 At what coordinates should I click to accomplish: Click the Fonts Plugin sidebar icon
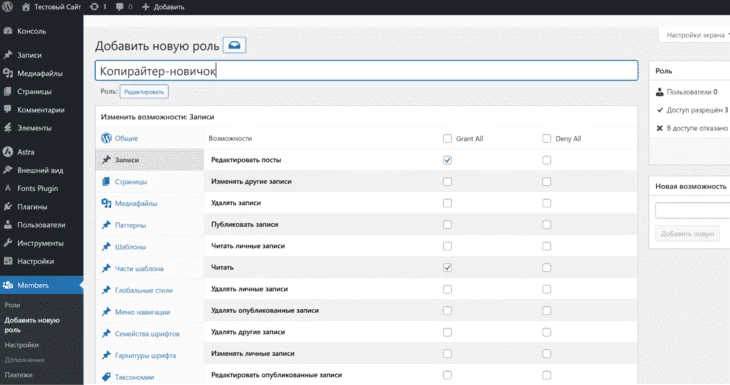pos(7,188)
